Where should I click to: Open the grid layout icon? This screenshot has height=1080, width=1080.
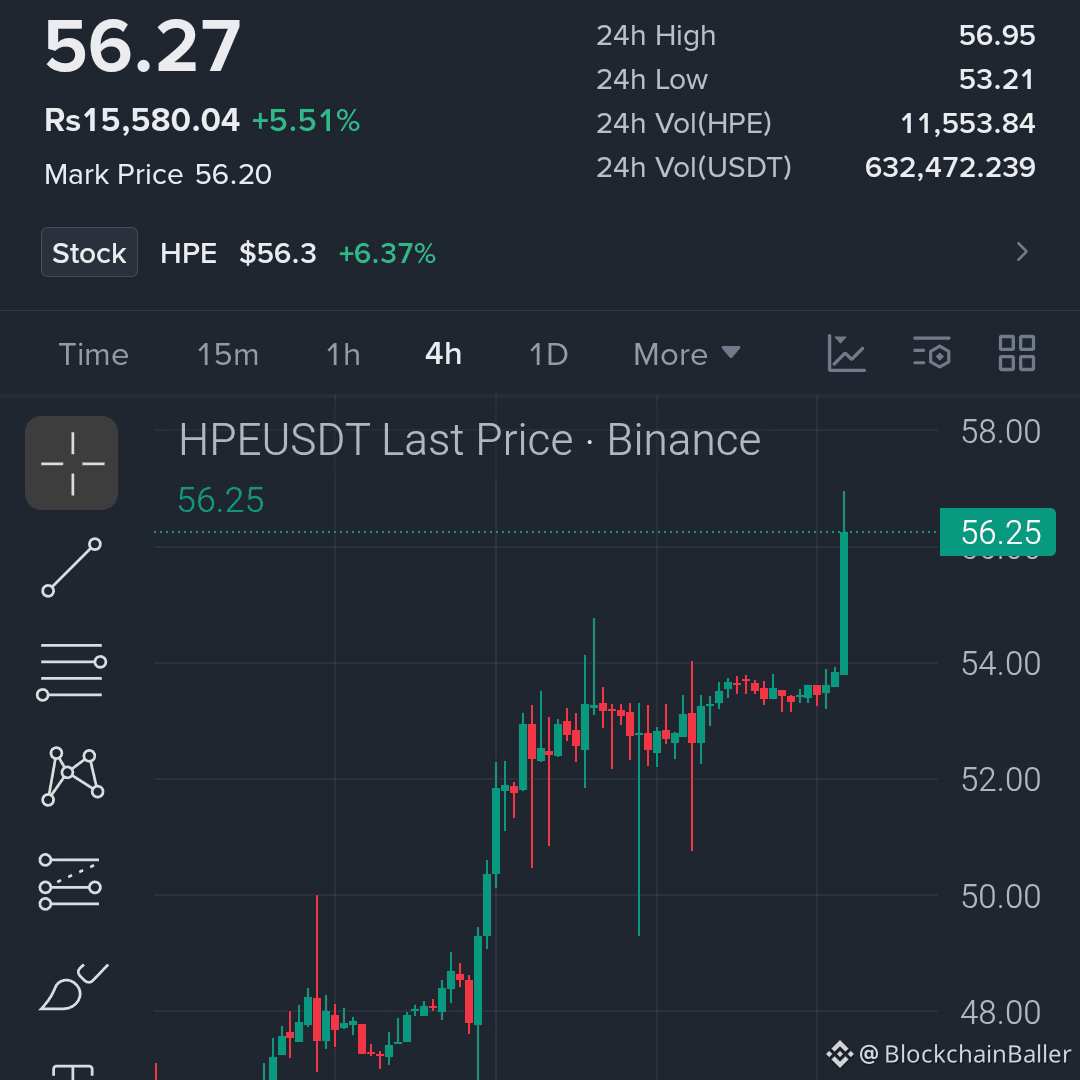click(1017, 353)
